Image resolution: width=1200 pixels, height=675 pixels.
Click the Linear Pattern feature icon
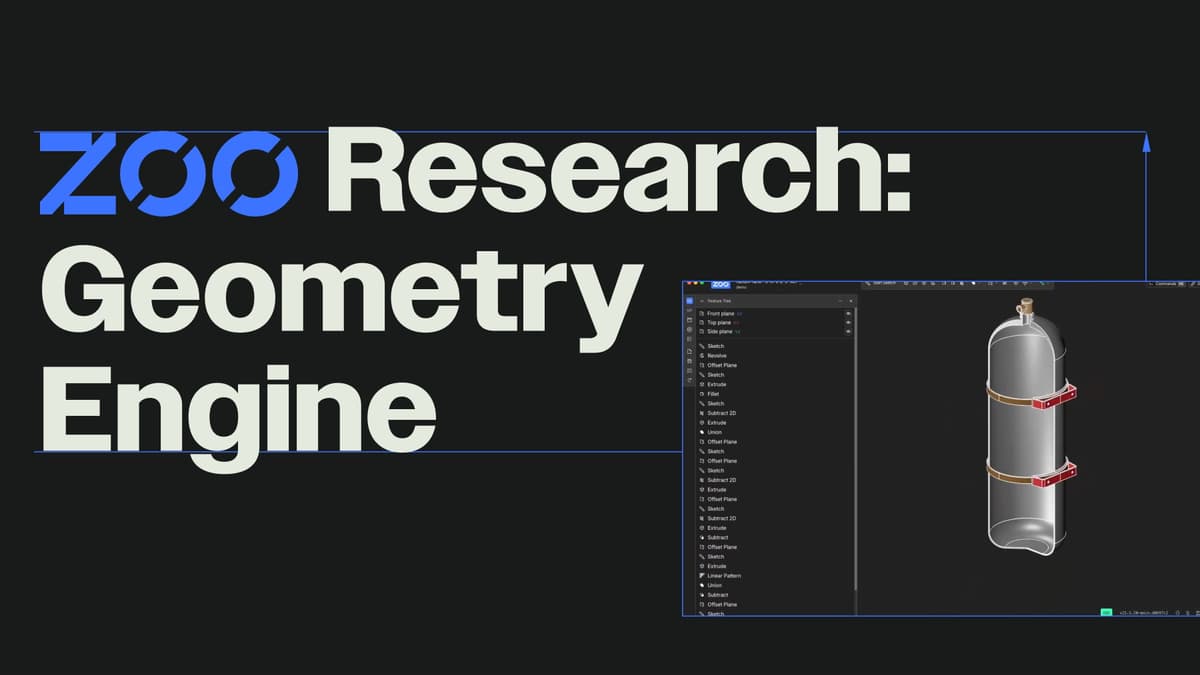click(x=702, y=576)
